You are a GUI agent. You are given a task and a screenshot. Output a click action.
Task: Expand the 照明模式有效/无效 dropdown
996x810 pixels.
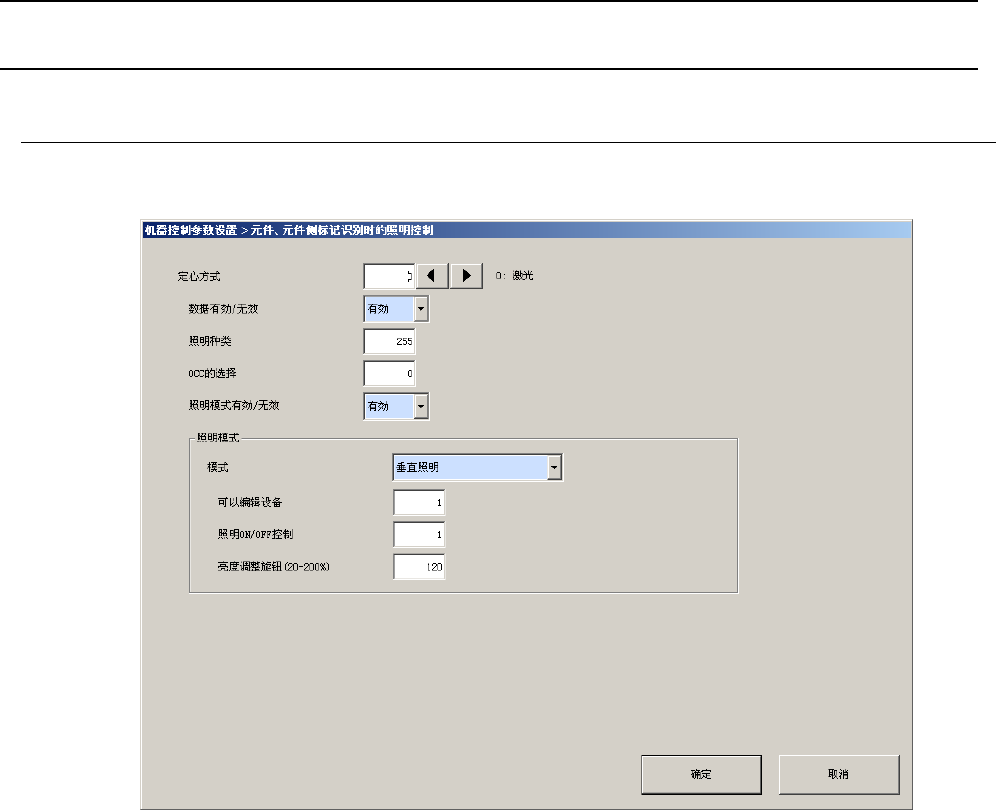[x=421, y=405]
